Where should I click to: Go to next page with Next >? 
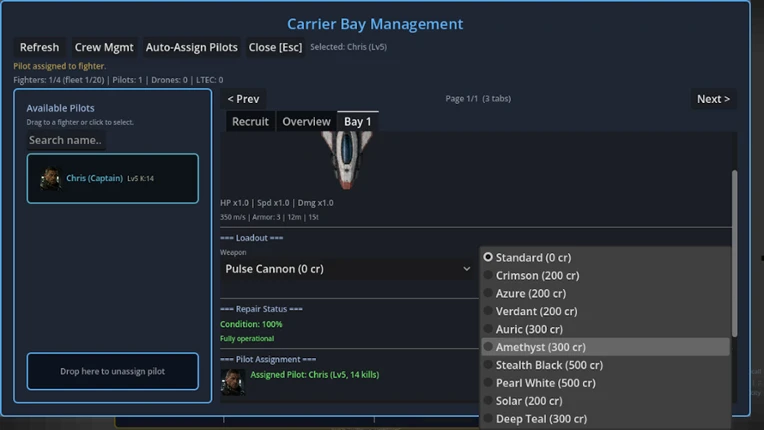tap(713, 99)
